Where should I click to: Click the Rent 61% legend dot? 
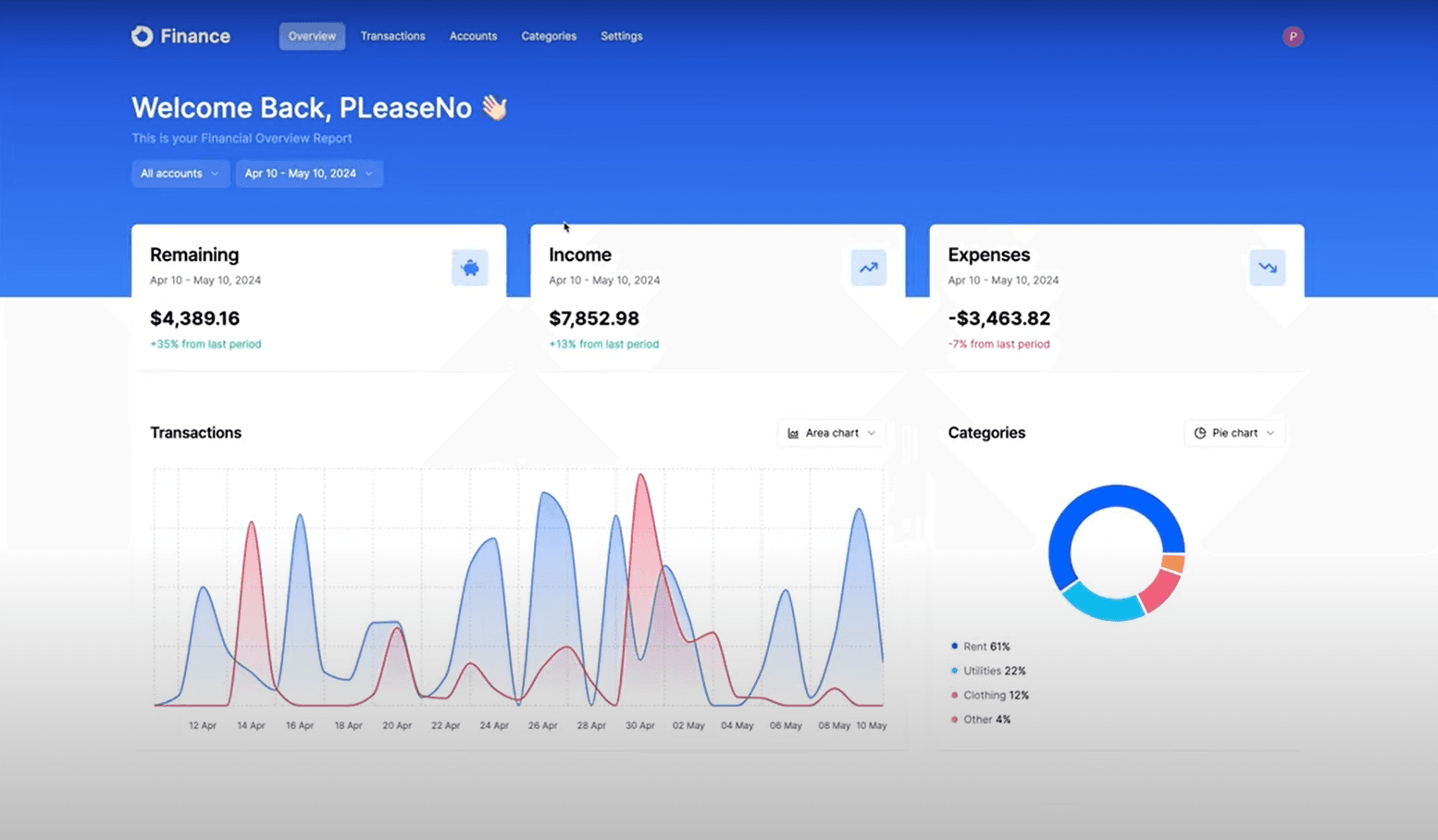point(954,647)
